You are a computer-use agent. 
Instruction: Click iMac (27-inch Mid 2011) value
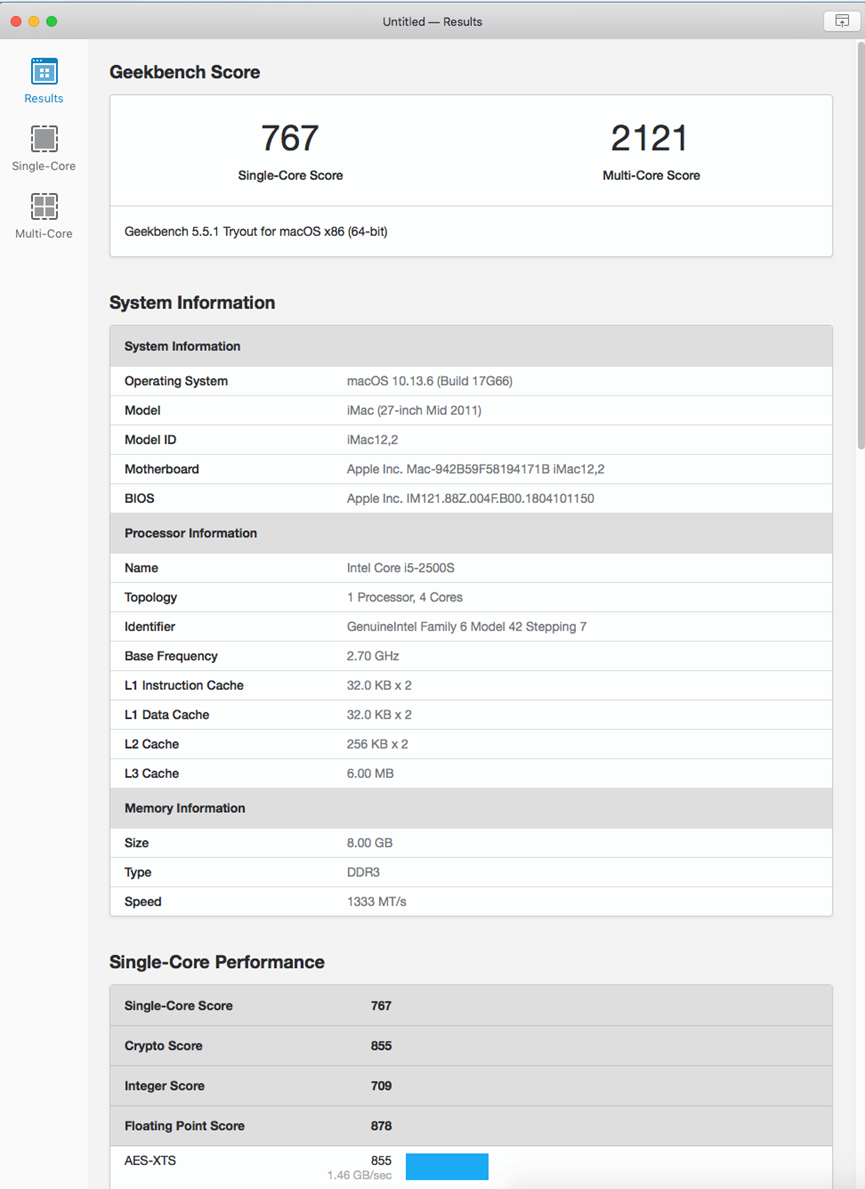coord(414,410)
